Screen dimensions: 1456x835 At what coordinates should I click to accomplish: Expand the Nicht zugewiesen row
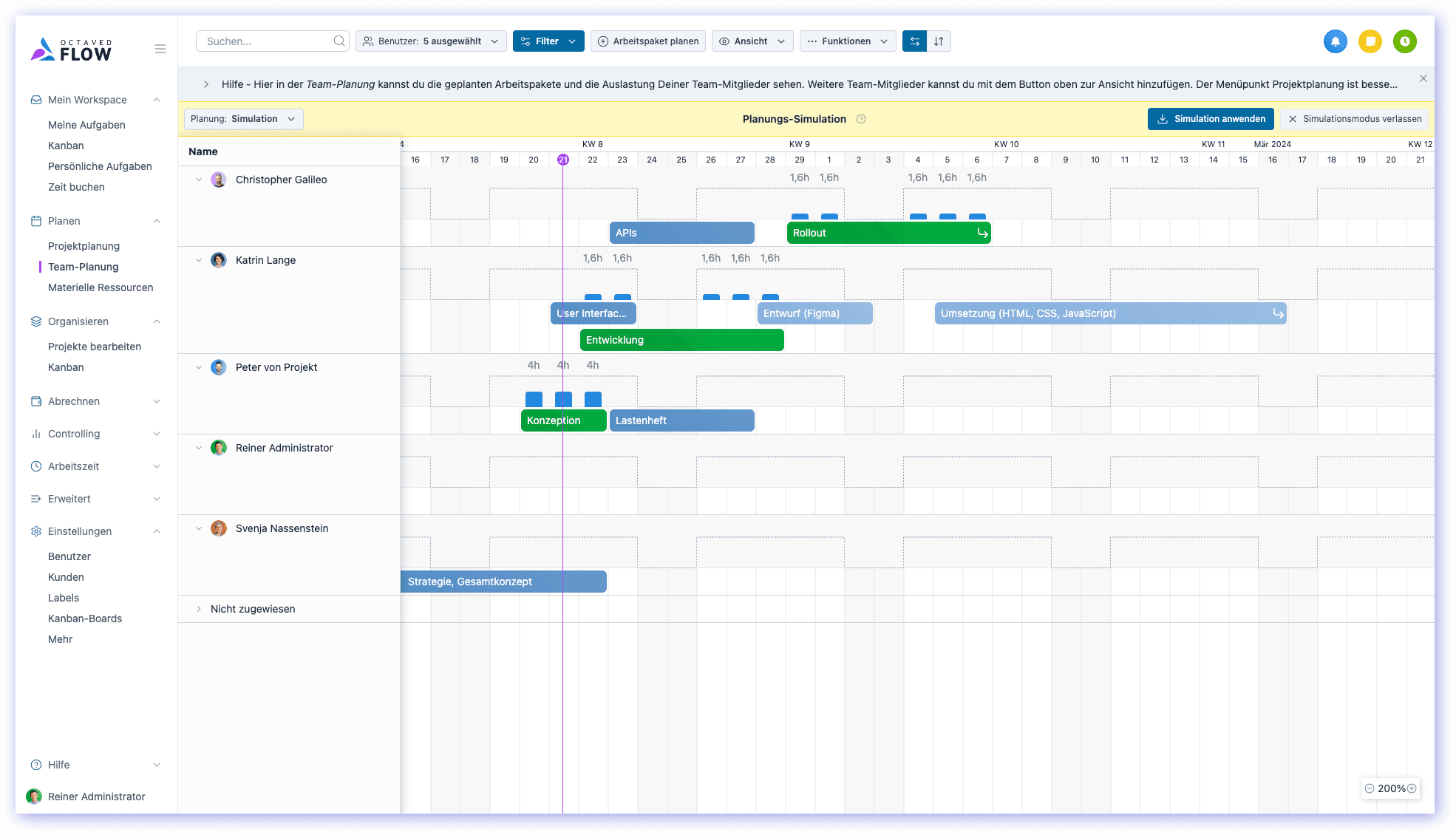[x=199, y=609]
